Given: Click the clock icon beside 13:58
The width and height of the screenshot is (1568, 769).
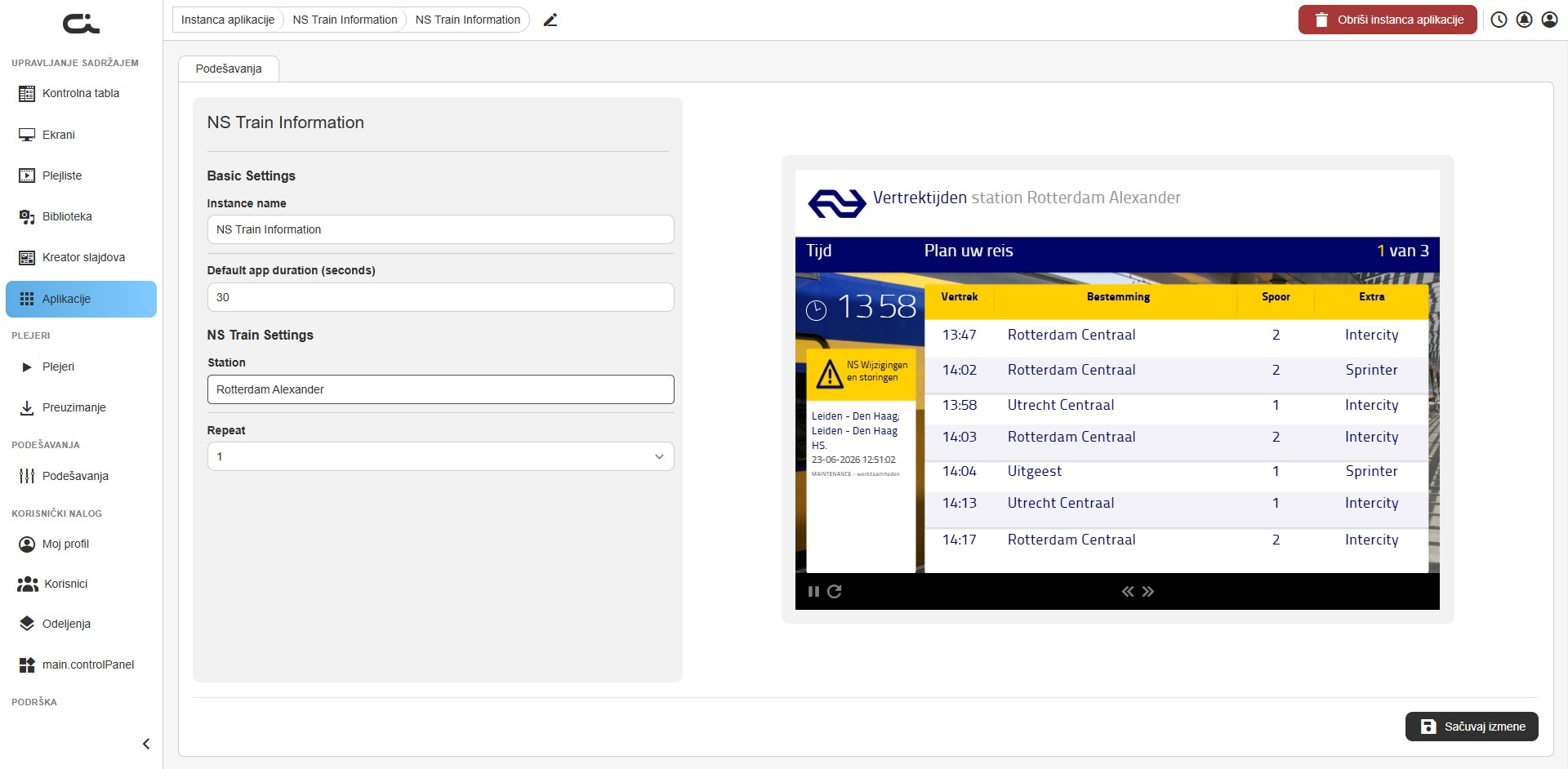Looking at the screenshot, I should coord(816,309).
